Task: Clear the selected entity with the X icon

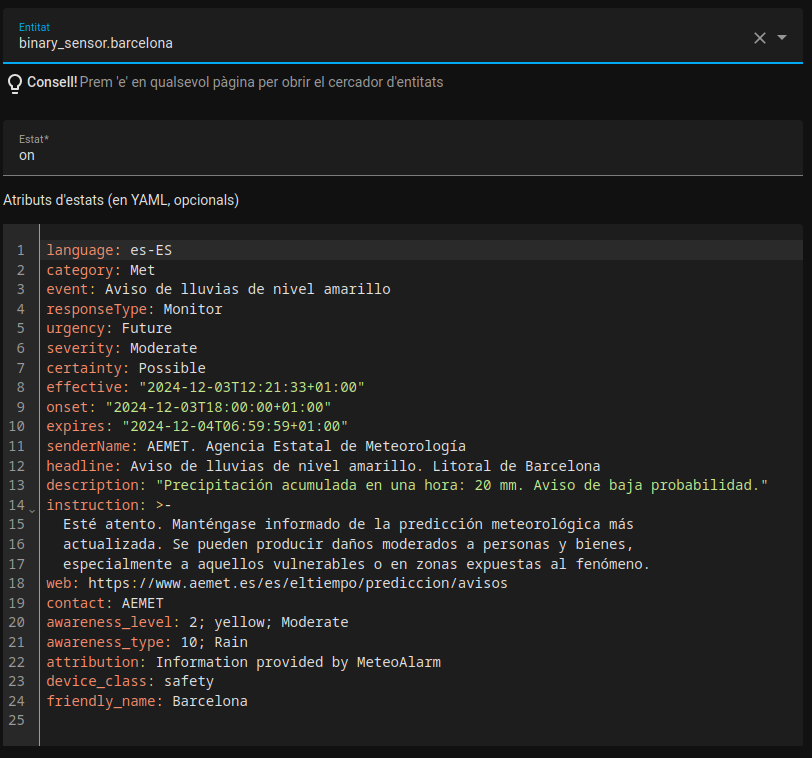Action: 759,38
